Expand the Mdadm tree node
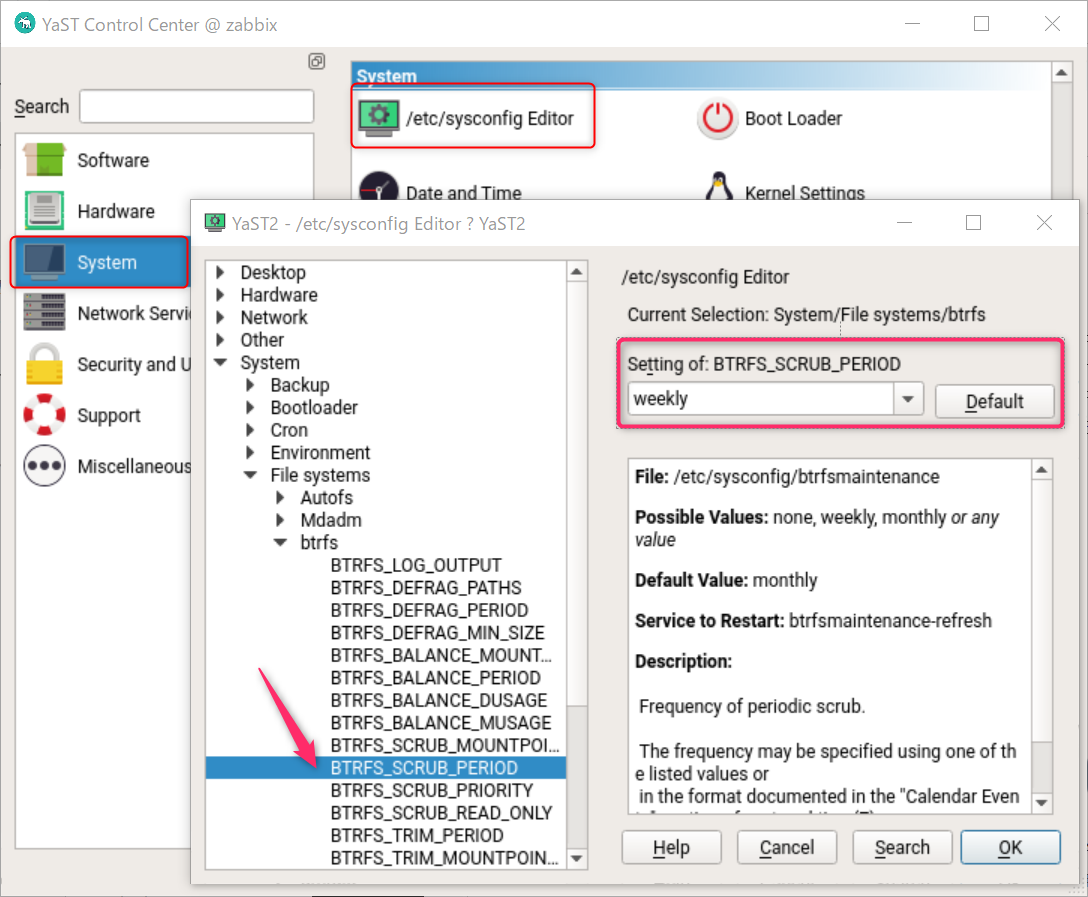This screenshot has height=897, width=1088. (280, 520)
